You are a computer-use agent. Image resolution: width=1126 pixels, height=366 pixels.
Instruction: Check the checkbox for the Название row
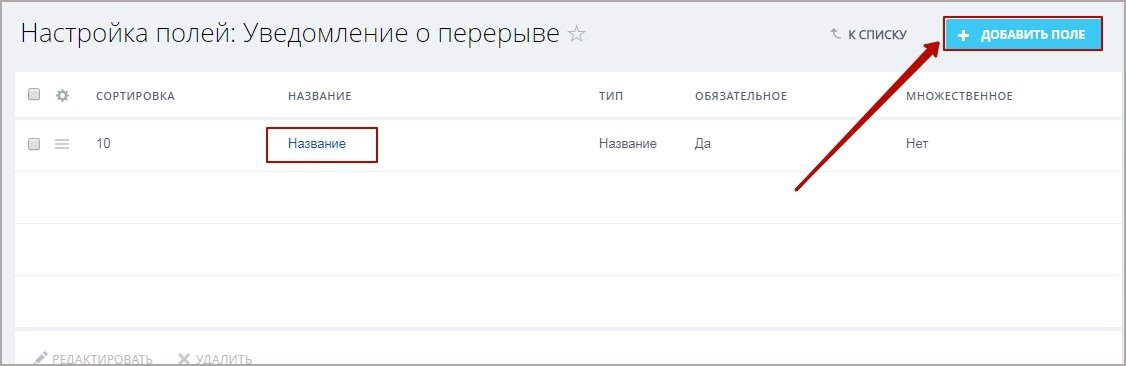point(34,144)
